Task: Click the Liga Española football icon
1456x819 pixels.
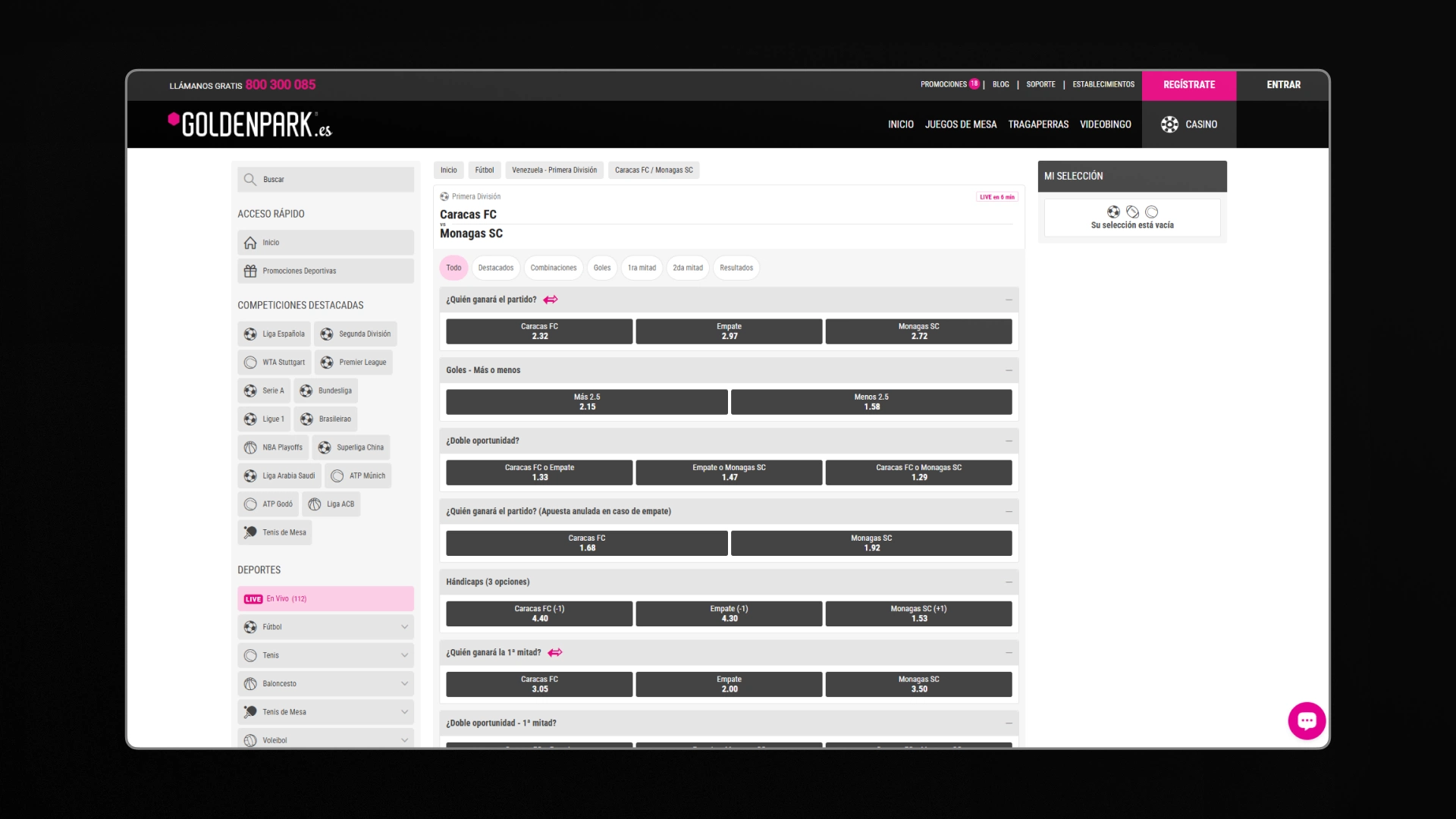Action: pos(250,334)
